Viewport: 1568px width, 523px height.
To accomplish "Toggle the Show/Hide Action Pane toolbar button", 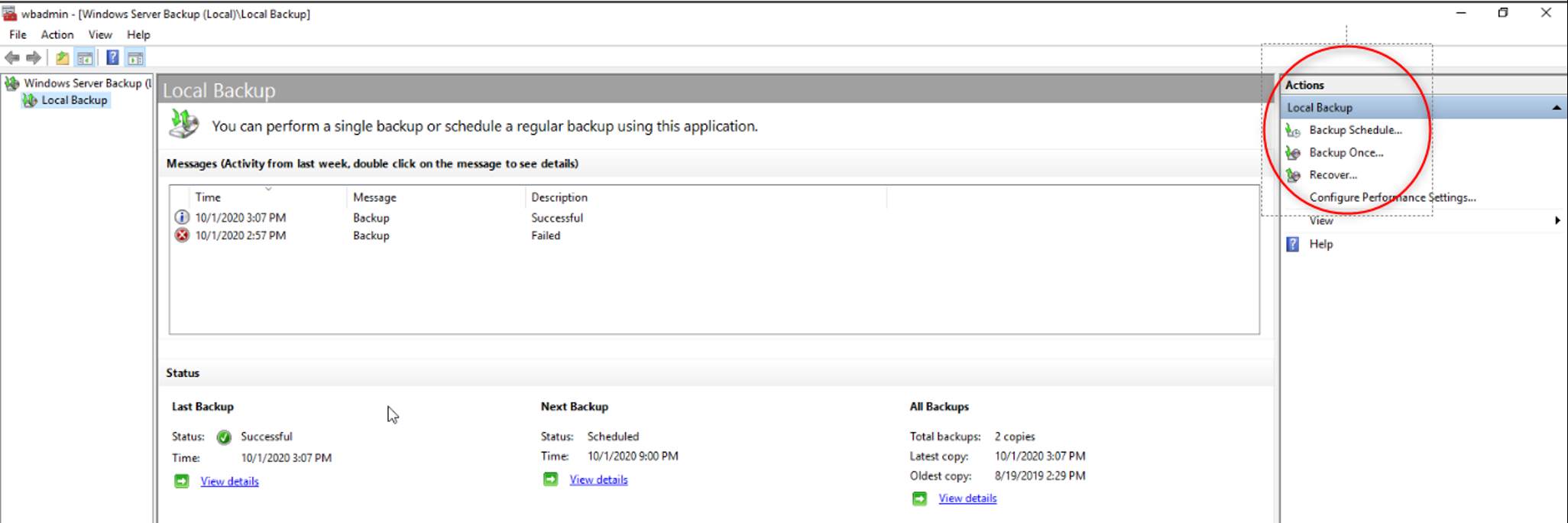I will coord(135,58).
